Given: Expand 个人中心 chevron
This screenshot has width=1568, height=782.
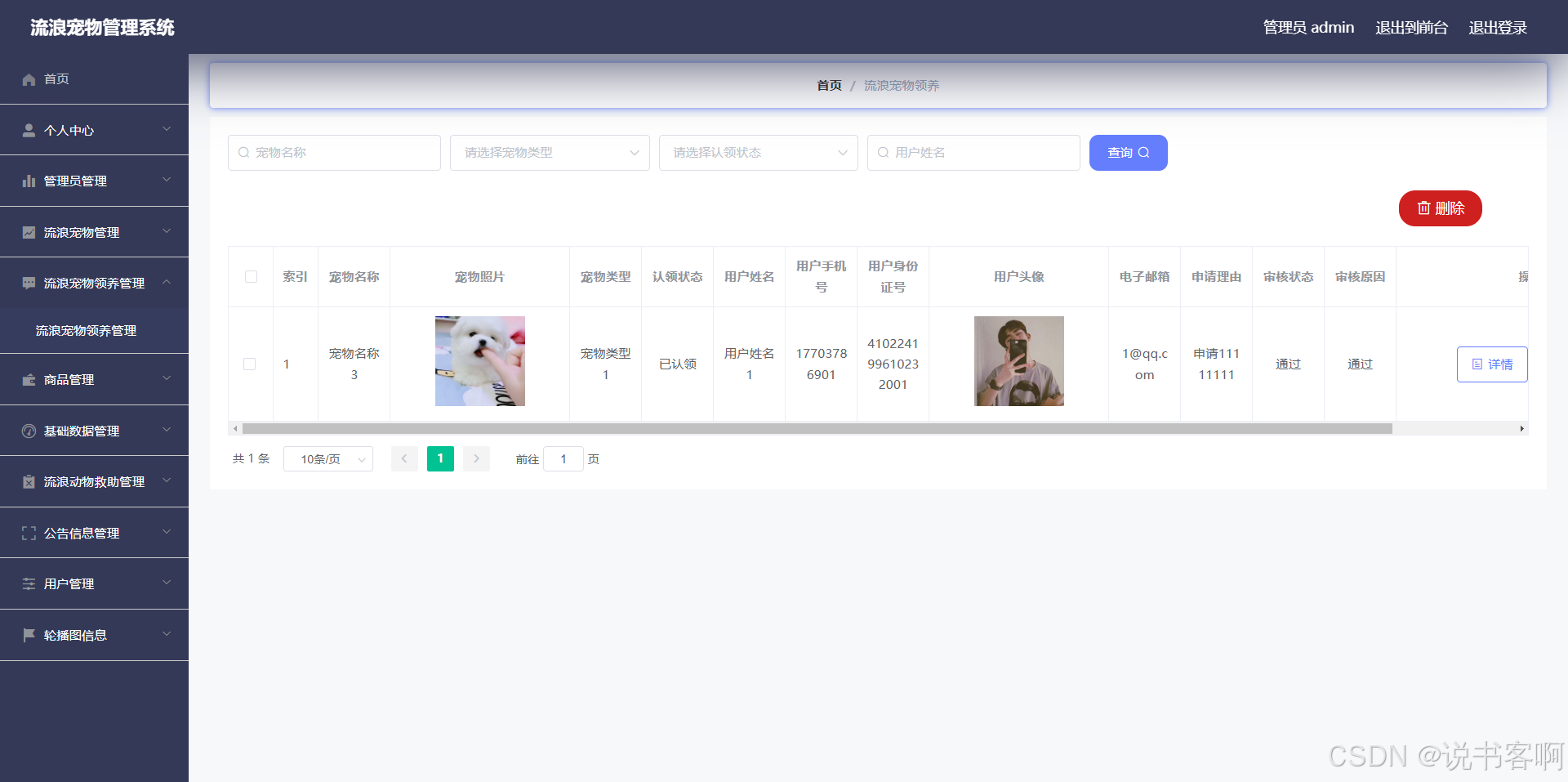Looking at the screenshot, I should coord(167,129).
